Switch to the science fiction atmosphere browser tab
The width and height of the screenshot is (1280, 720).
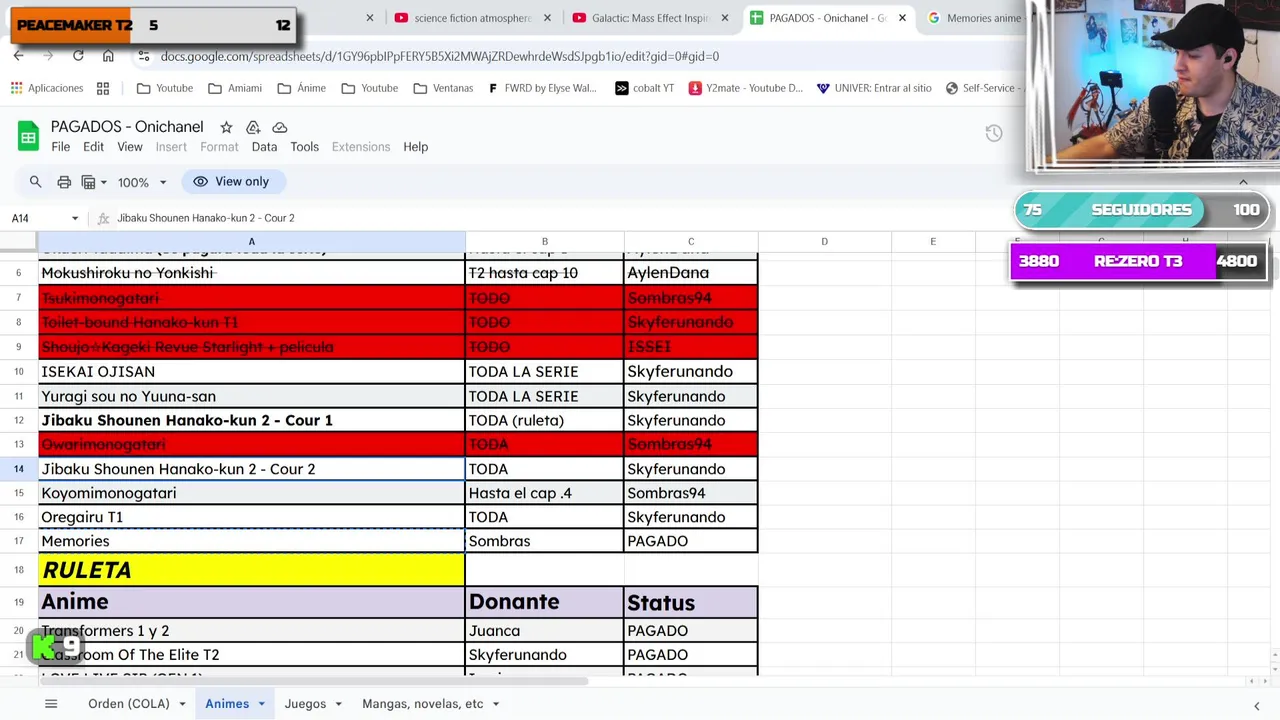473,18
